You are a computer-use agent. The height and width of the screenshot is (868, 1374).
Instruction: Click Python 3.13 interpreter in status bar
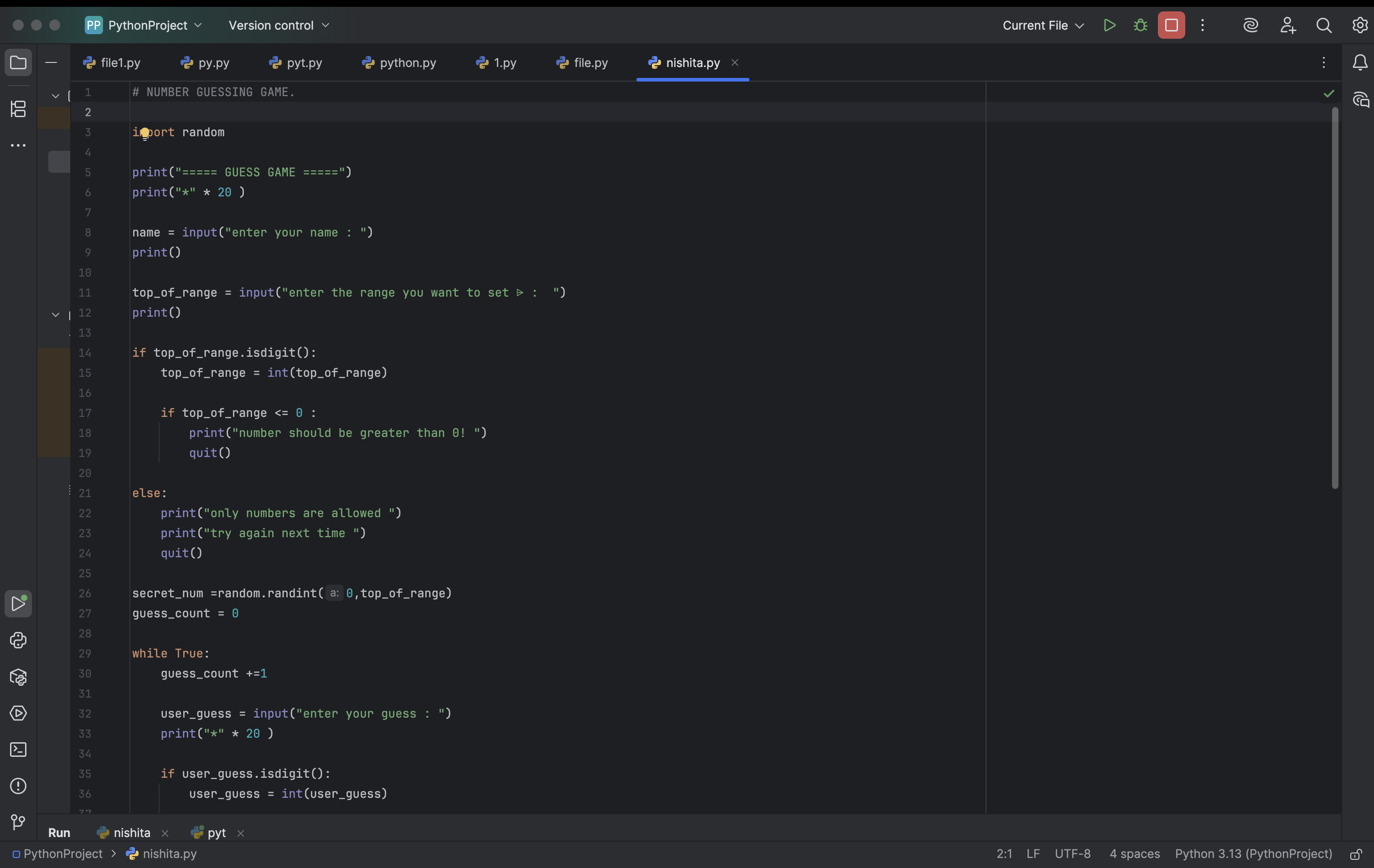click(1253, 854)
